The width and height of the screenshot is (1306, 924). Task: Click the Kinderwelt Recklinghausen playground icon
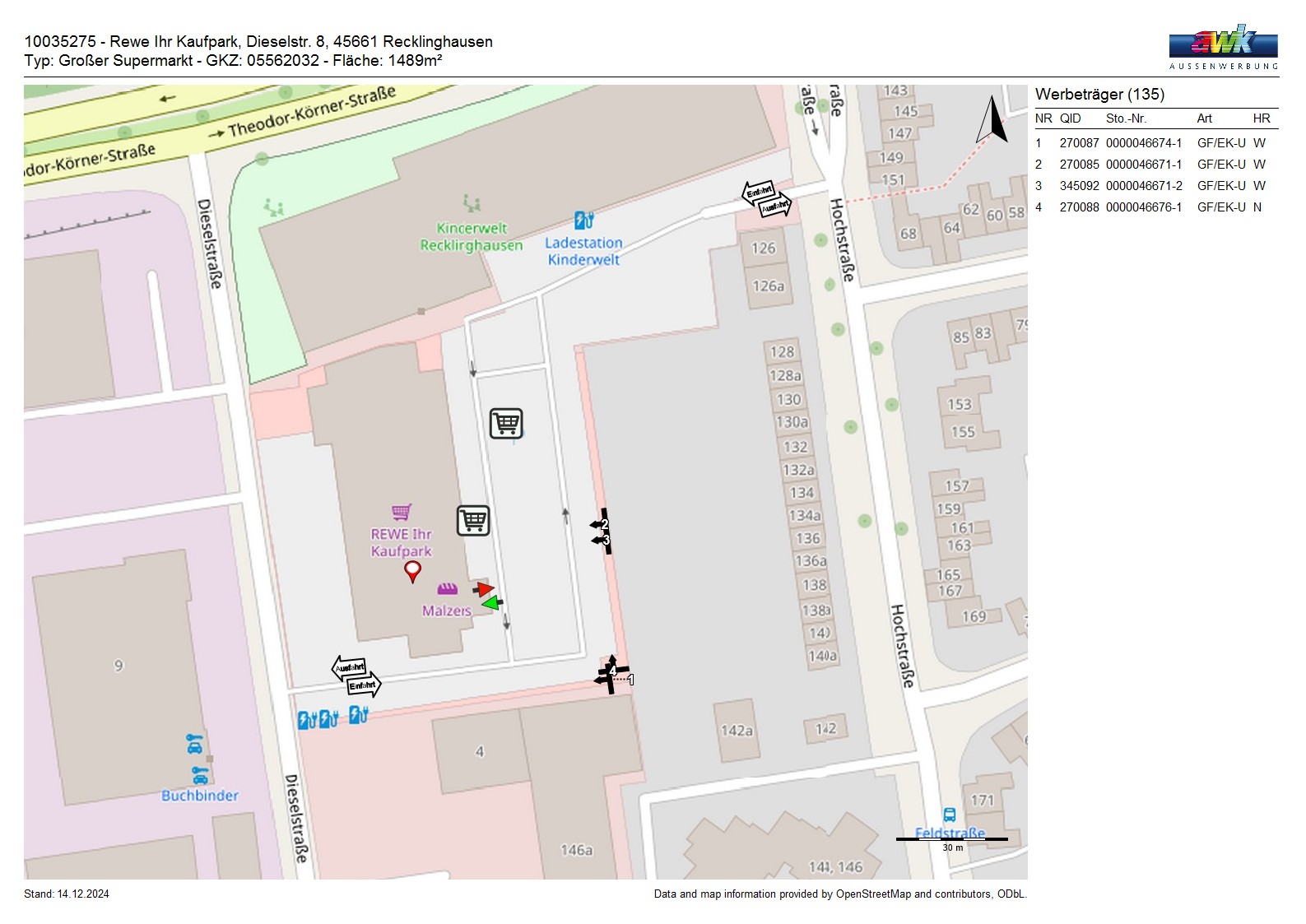coord(471,202)
